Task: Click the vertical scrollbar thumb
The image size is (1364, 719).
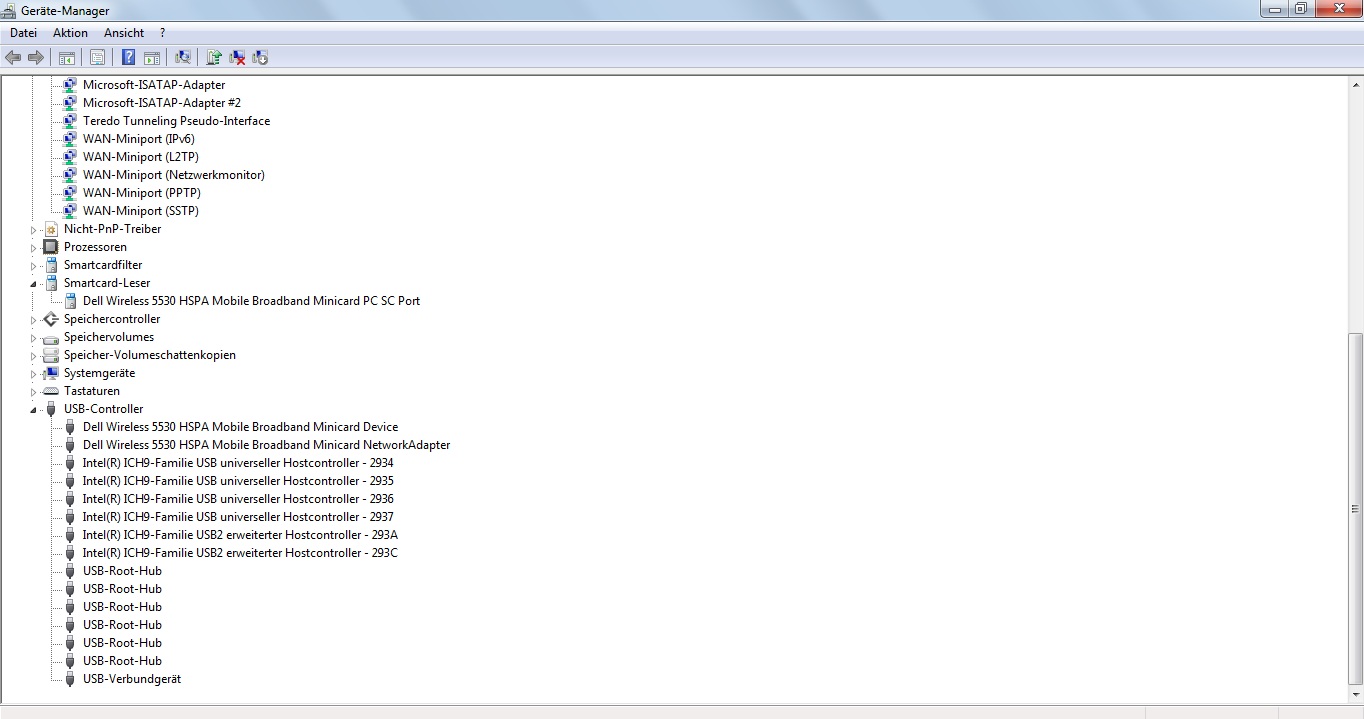Action: click(x=1356, y=510)
